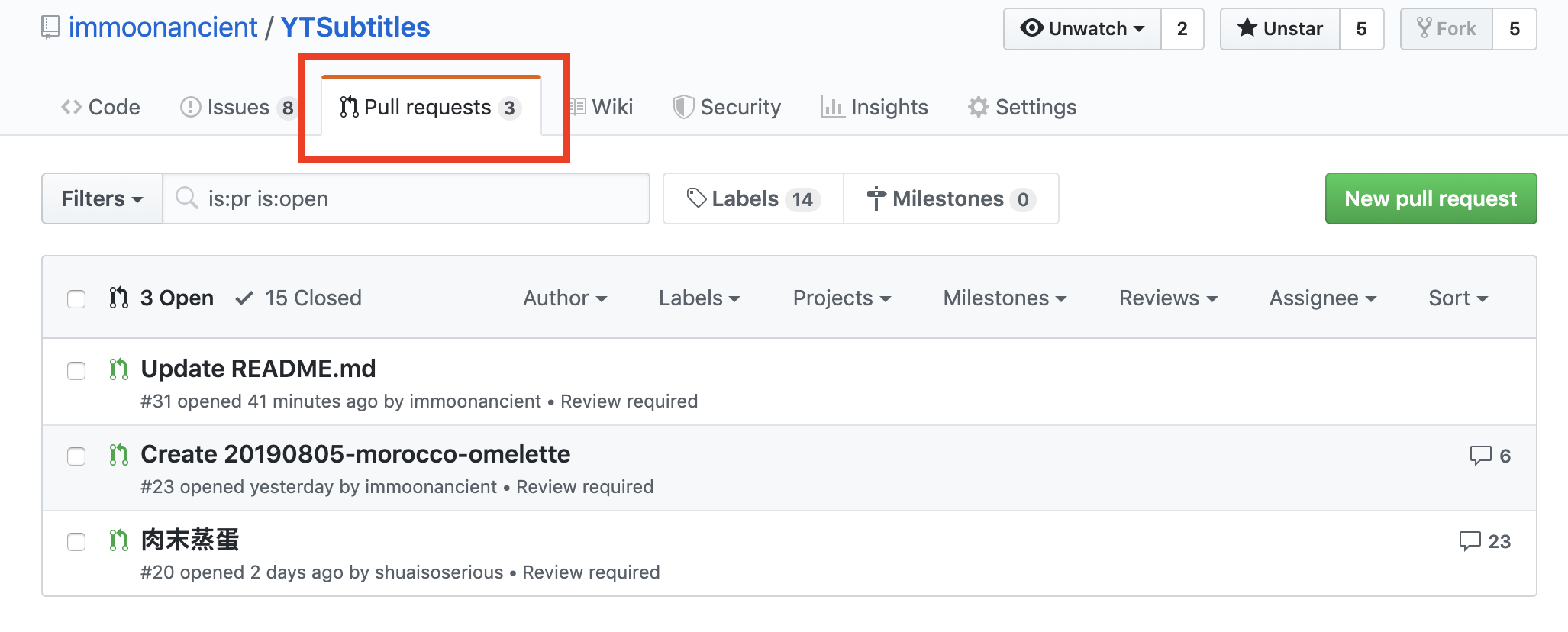The height and width of the screenshot is (632, 1568).
Task: Click the Unstar button
Action: [1280, 29]
